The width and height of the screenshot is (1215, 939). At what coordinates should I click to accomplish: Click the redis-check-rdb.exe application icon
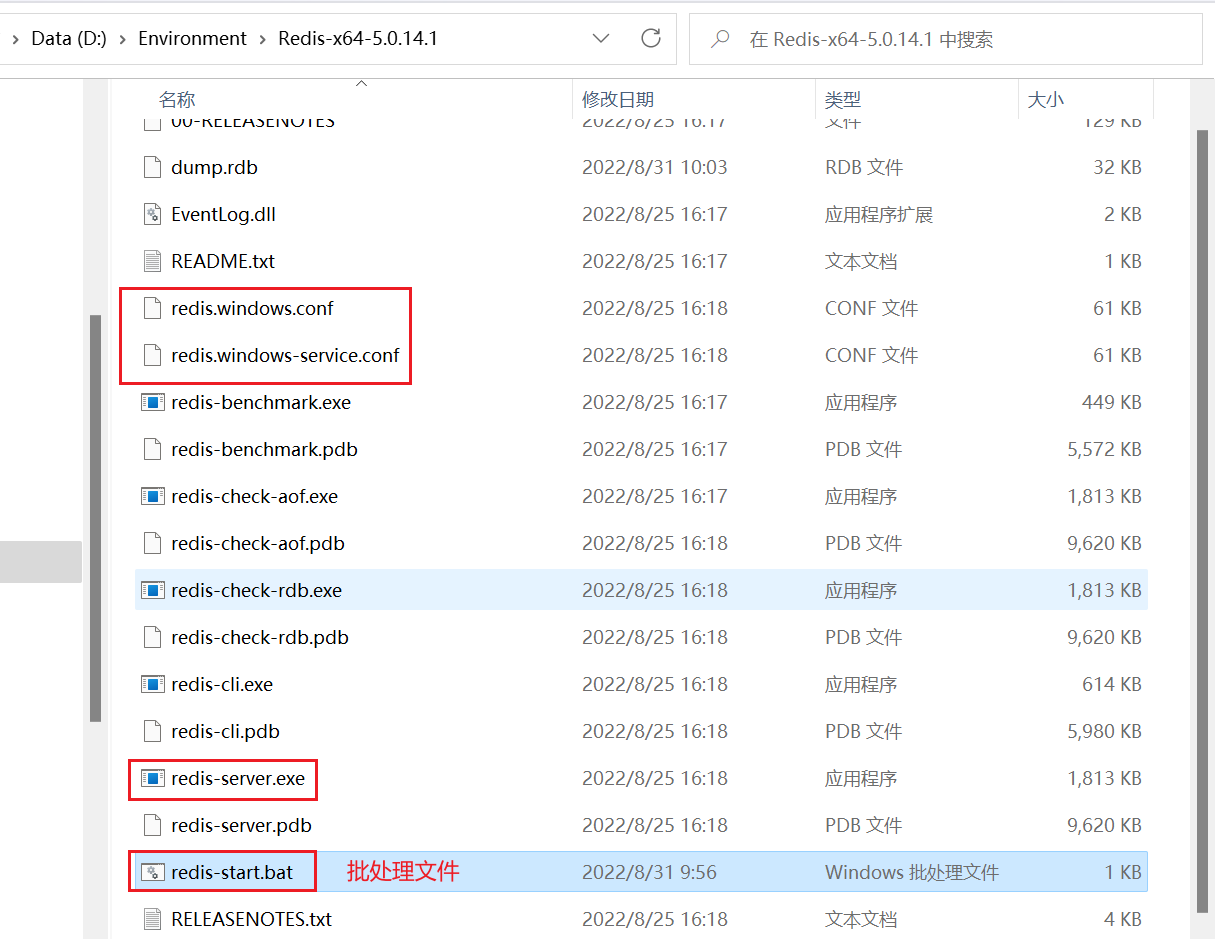click(x=153, y=590)
